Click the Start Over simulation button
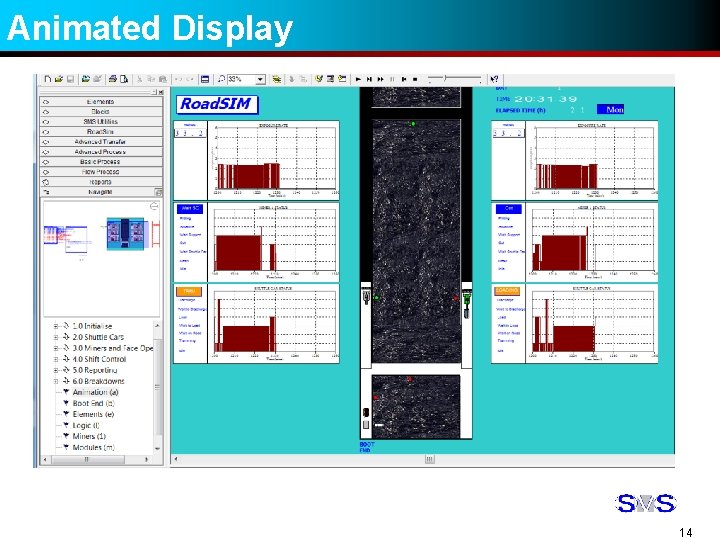The width and height of the screenshot is (720, 540). point(404,79)
